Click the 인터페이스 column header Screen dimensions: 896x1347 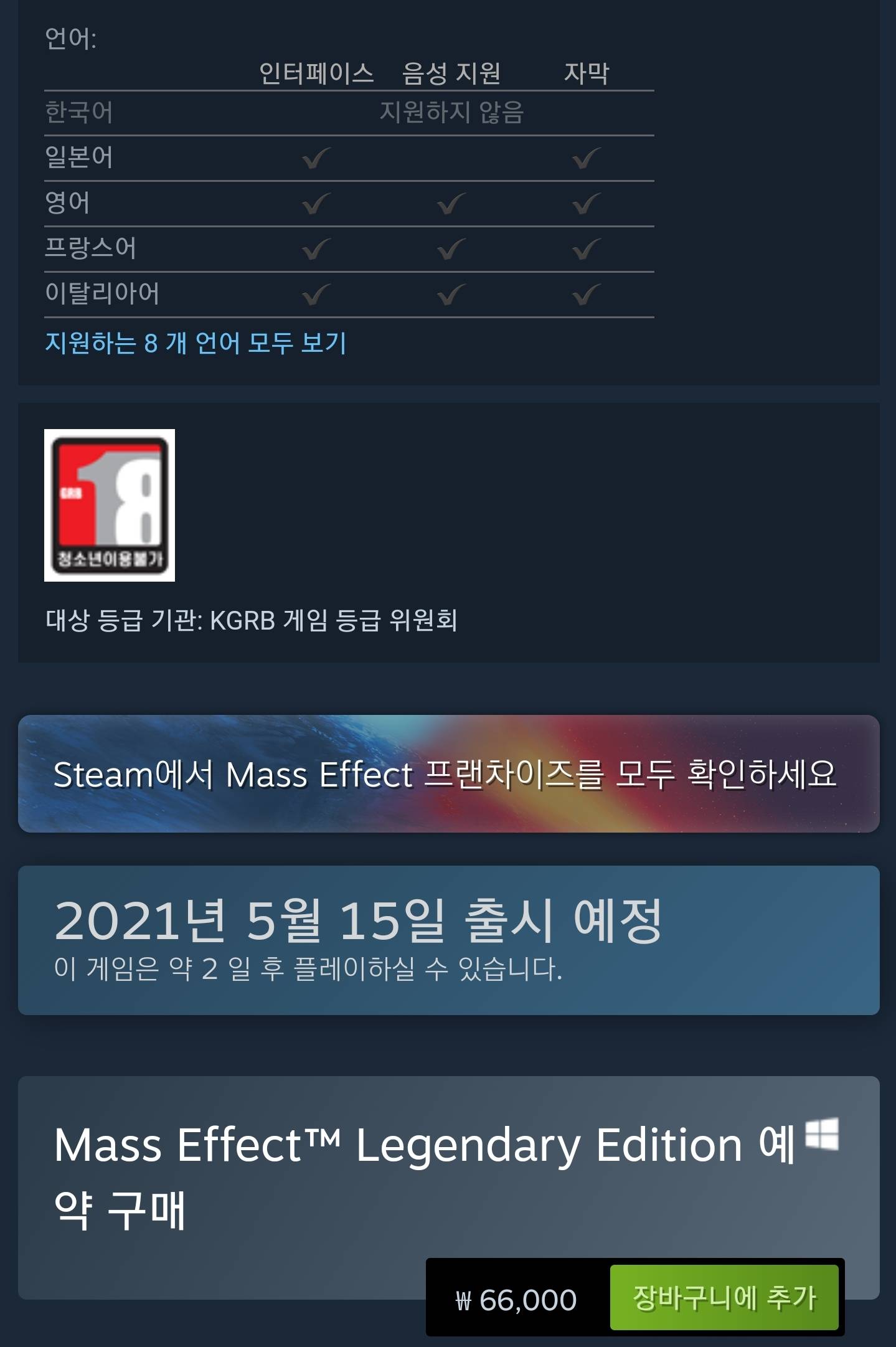click(316, 73)
